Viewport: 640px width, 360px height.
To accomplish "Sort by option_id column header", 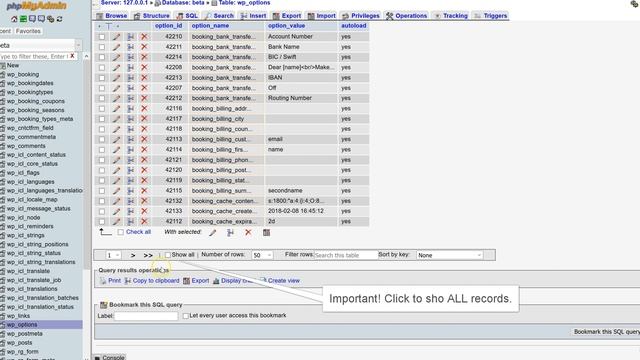I will click(169, 26).
